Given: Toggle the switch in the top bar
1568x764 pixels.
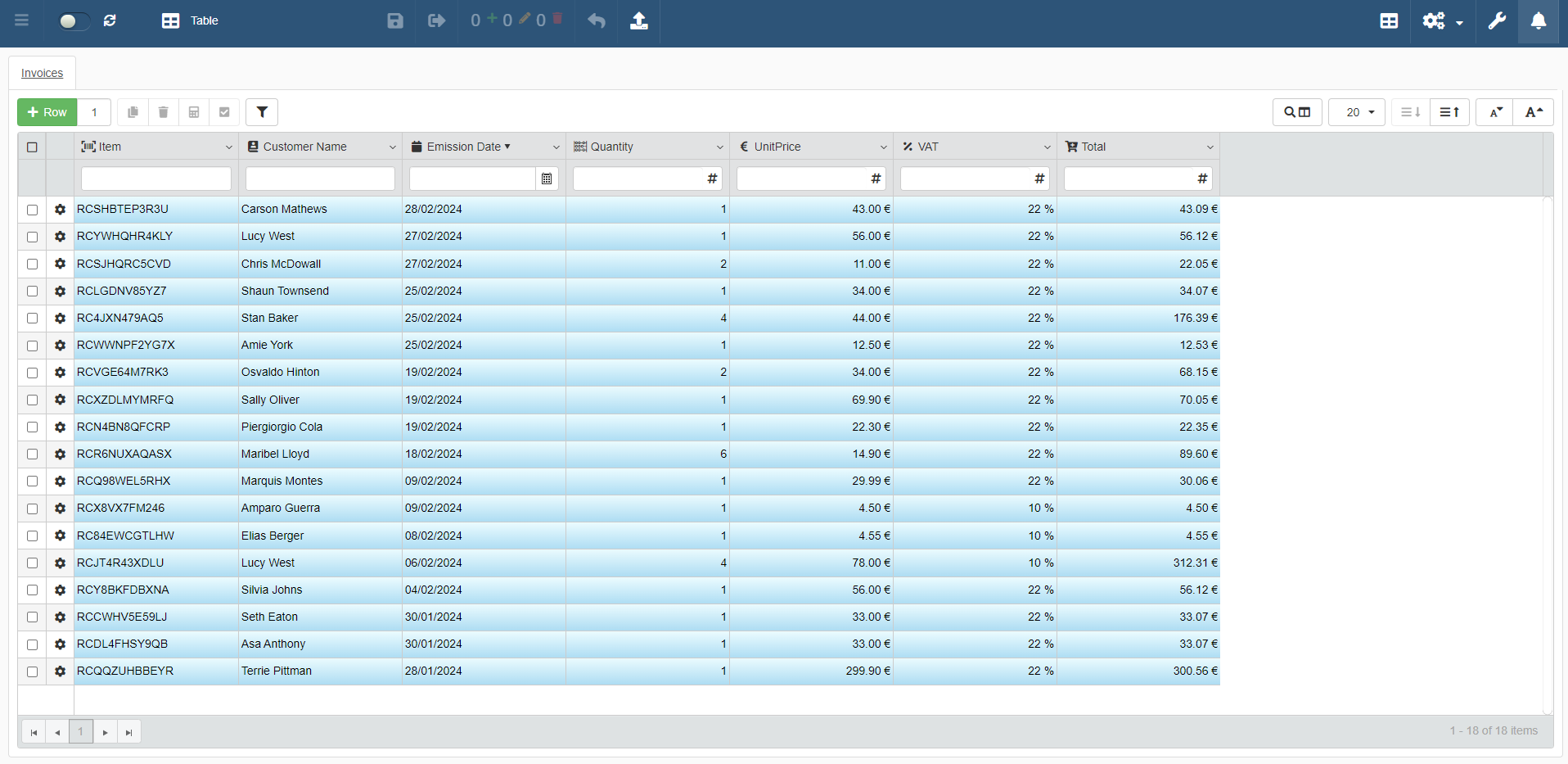Looking at the screenshot, I should [72, 21].
